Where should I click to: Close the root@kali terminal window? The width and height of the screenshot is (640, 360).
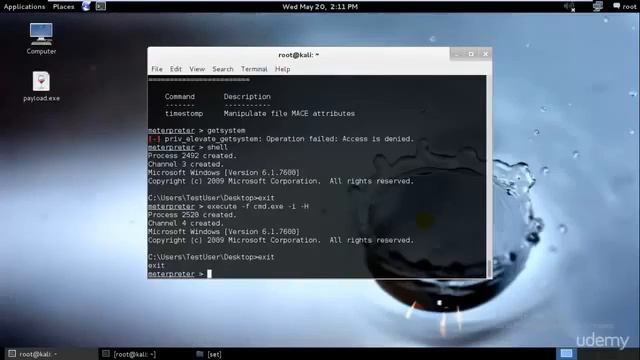485,54
